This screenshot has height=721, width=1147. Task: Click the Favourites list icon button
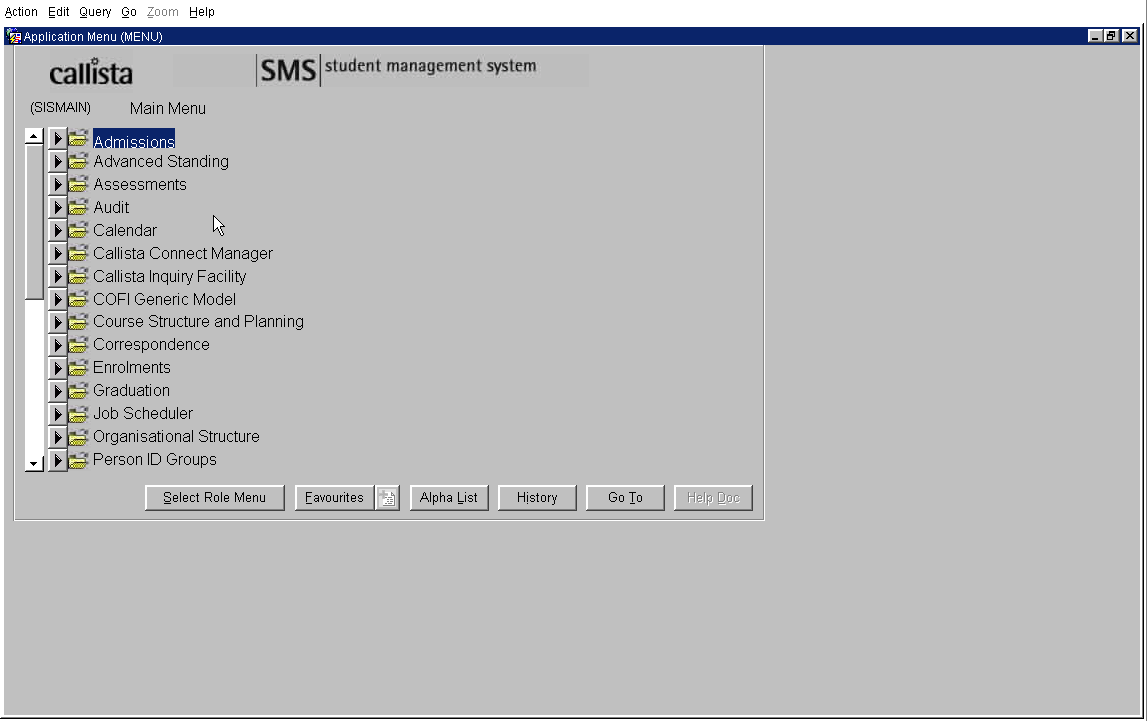388,498
